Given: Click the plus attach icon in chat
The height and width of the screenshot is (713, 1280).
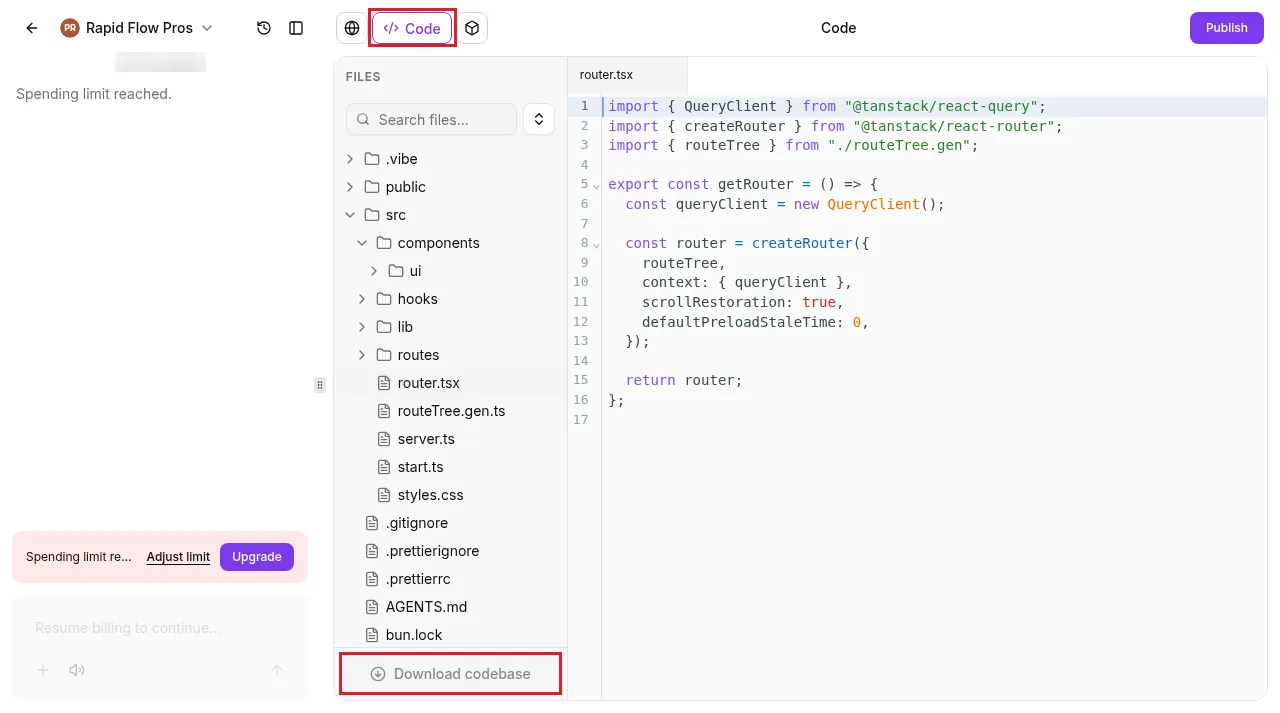Looking at the screenshot, I should (43, 670).
